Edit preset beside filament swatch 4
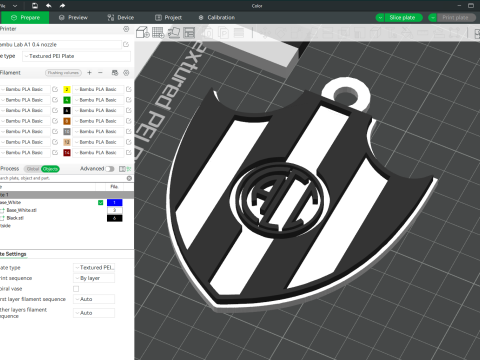Image resolution: width=480 pixels, height=360 pixels. click(55, 100)
